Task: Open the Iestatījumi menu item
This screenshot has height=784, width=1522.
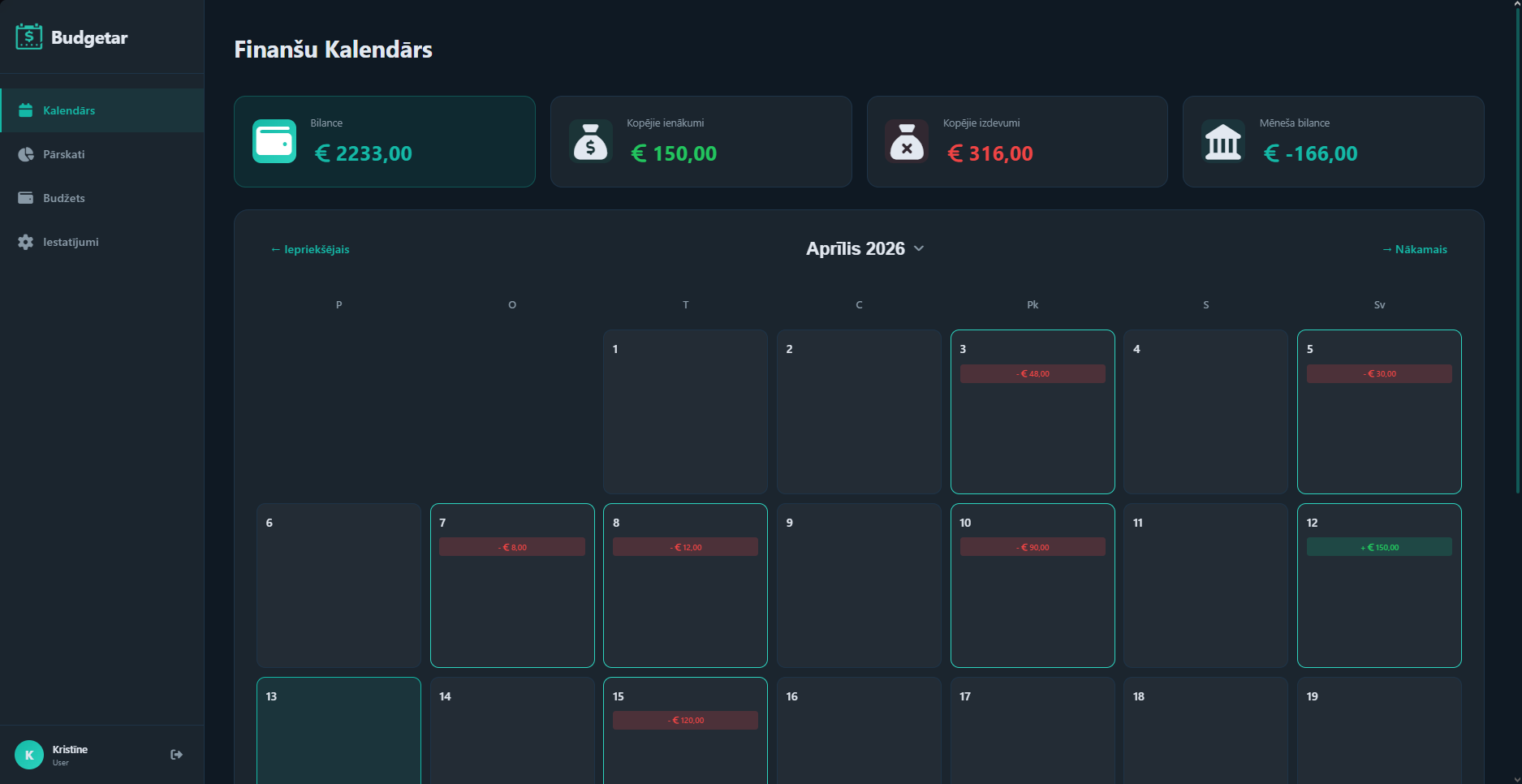Action: [x=102, y=242]
